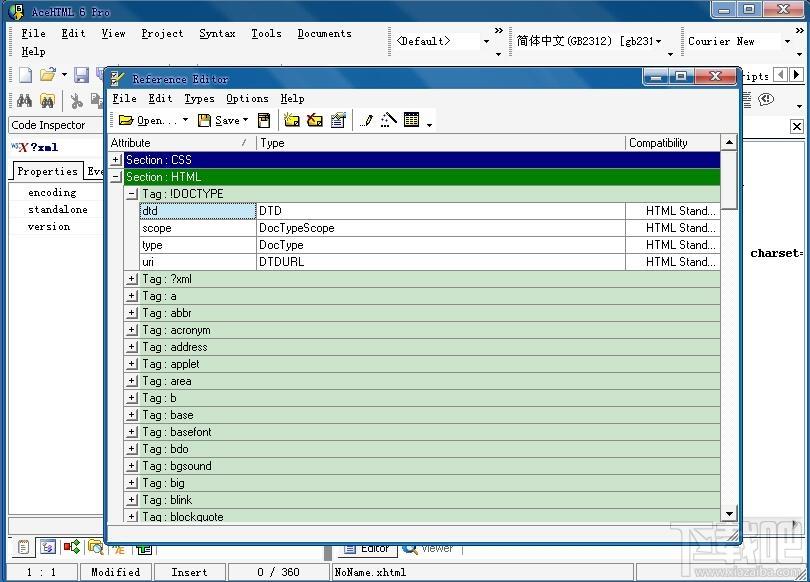The width and height of the screenshot is (810, 582).
Task: Open the Edit menu in Reference Editor
Action: coord(161,98)
